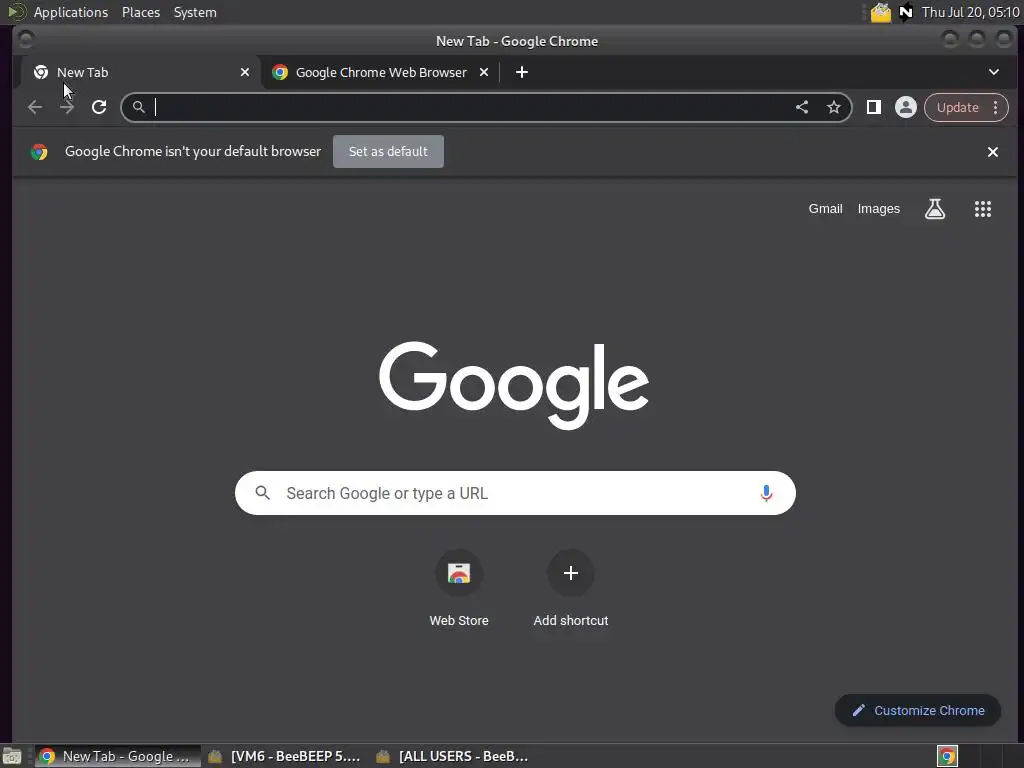
Task: Open the System menu
Action: pos(195,12)
